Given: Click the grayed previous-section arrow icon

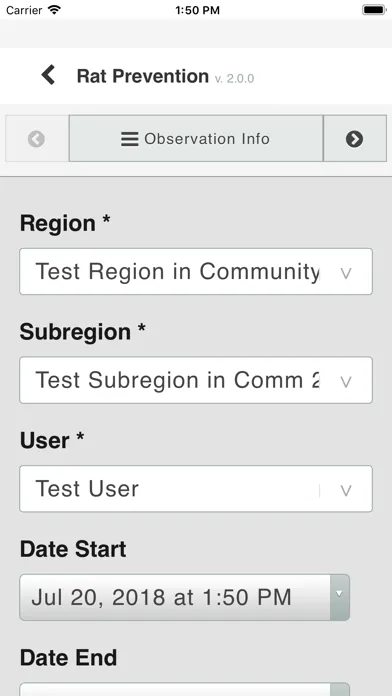Looking at the screenshot, I should click(x=36, y=139).
